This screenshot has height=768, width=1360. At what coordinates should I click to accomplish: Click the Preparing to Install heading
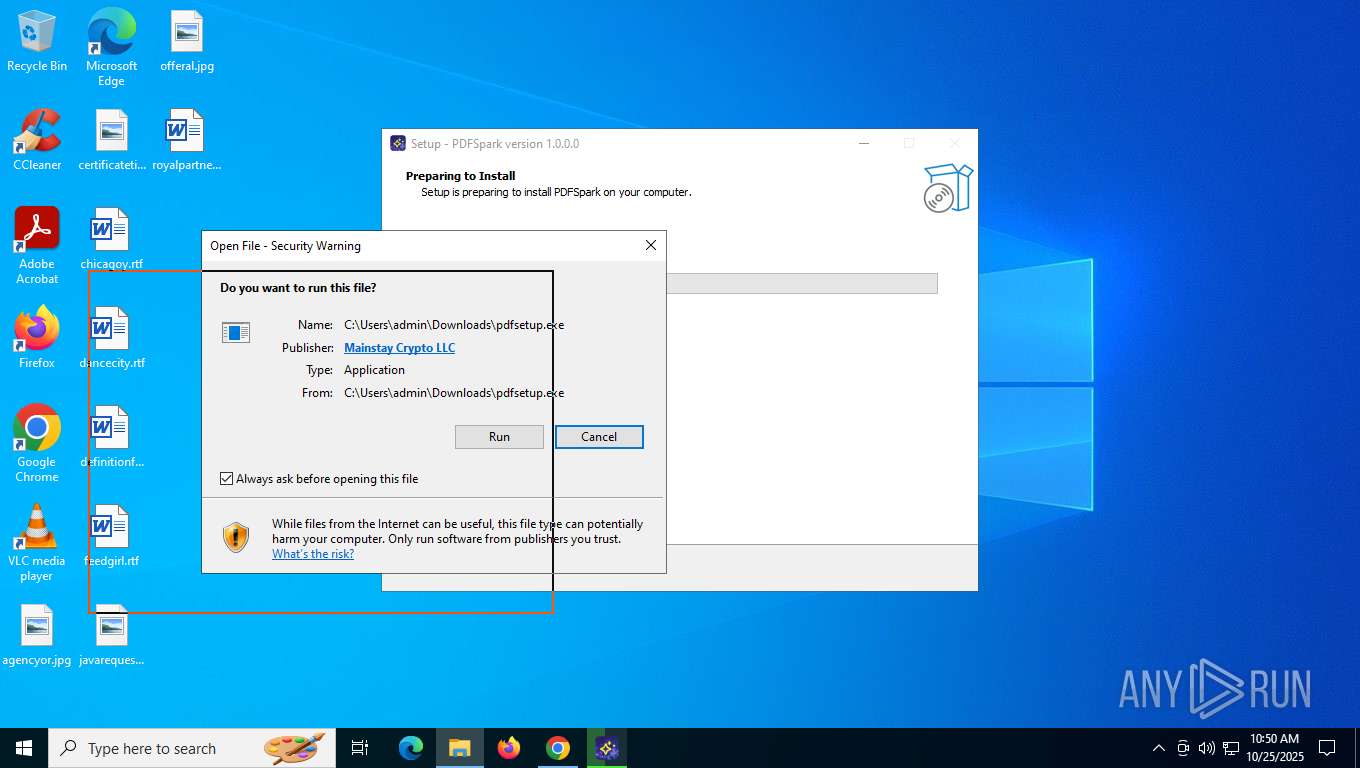pos(460,176)
